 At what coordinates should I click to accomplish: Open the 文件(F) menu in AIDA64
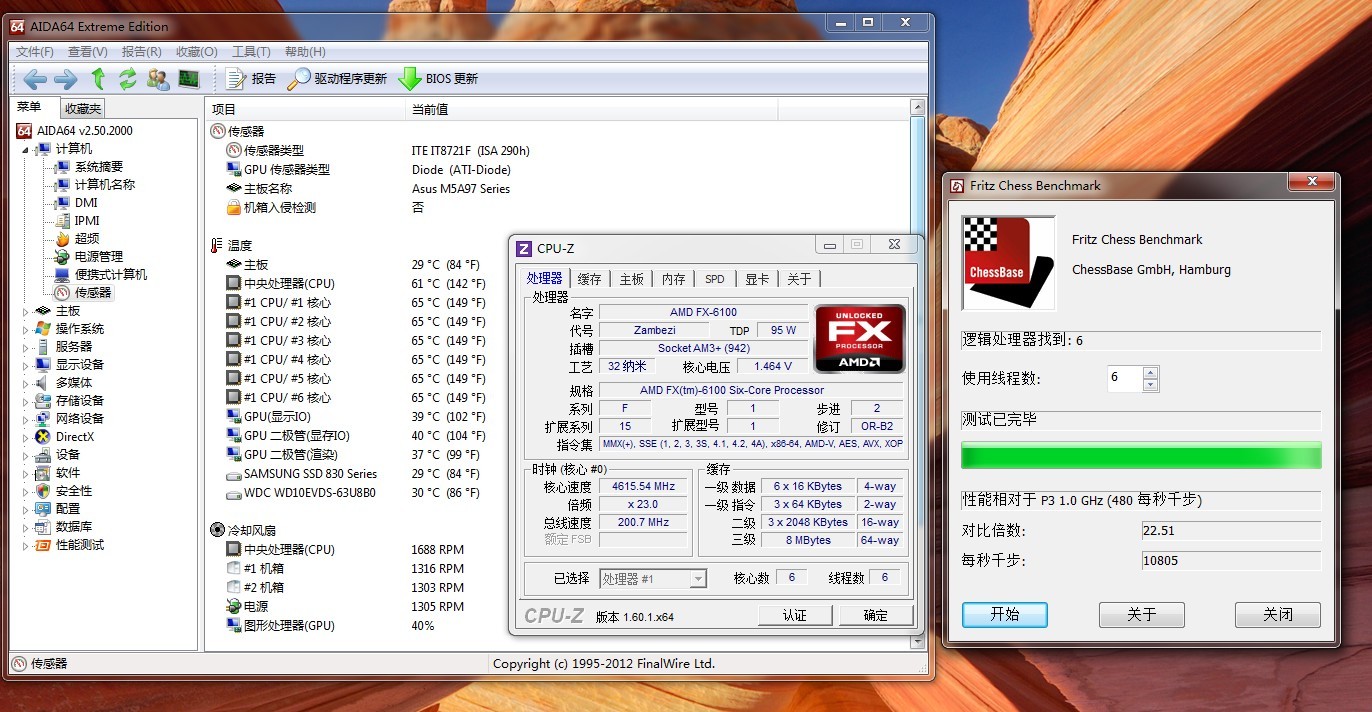click(35, 52)
